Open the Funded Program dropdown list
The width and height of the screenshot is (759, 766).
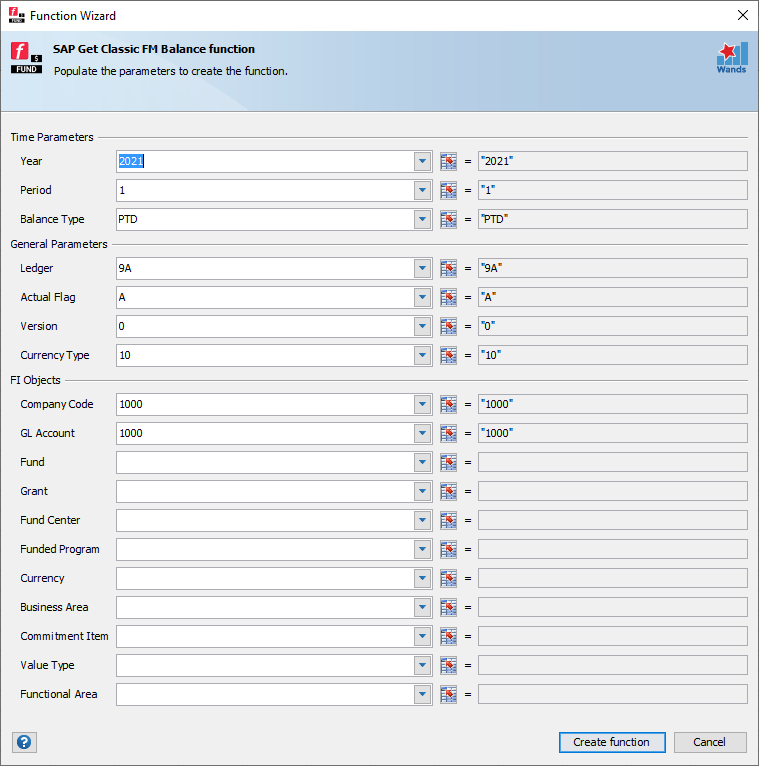[422, 549]
